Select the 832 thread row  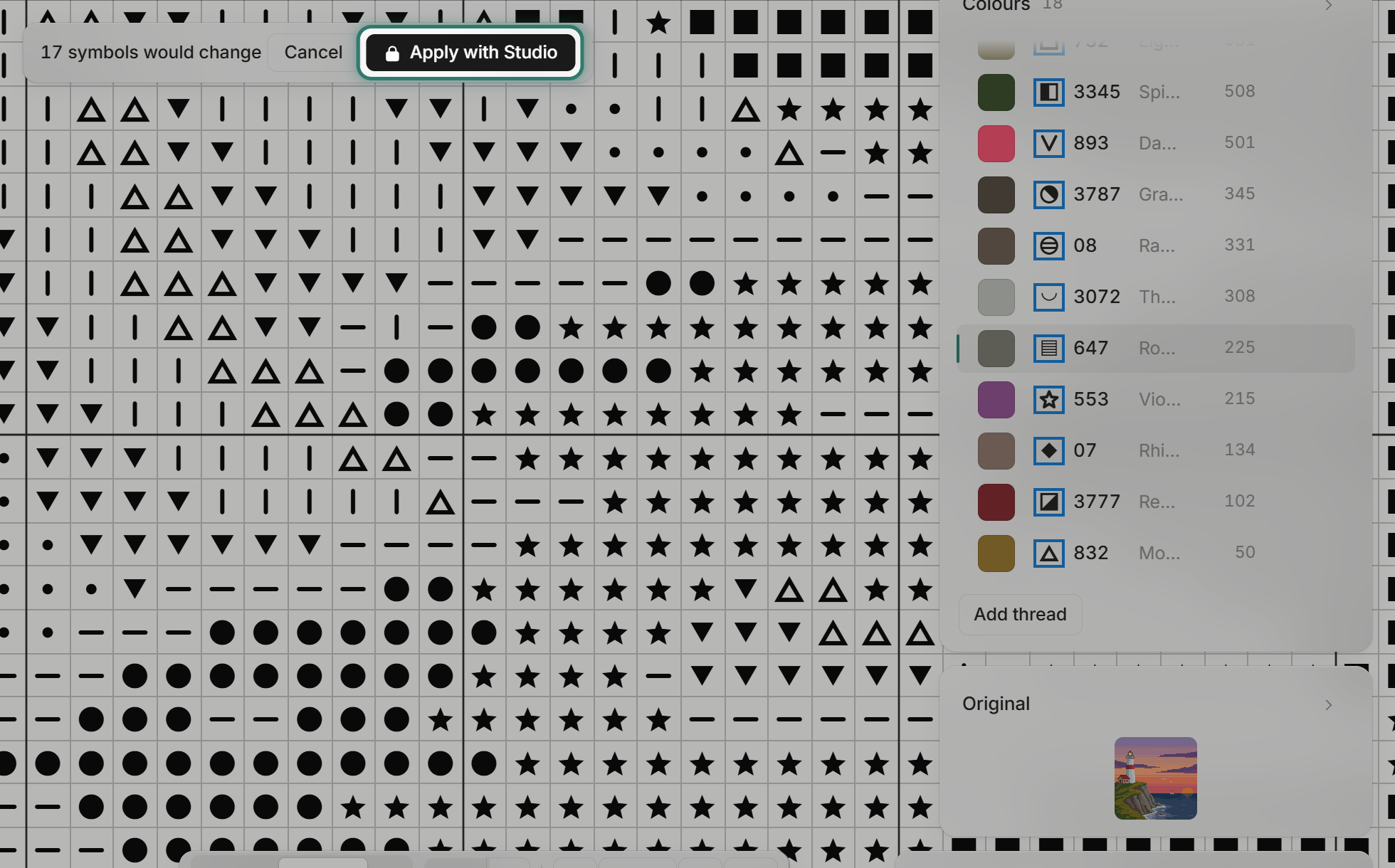pos(1156,553)
